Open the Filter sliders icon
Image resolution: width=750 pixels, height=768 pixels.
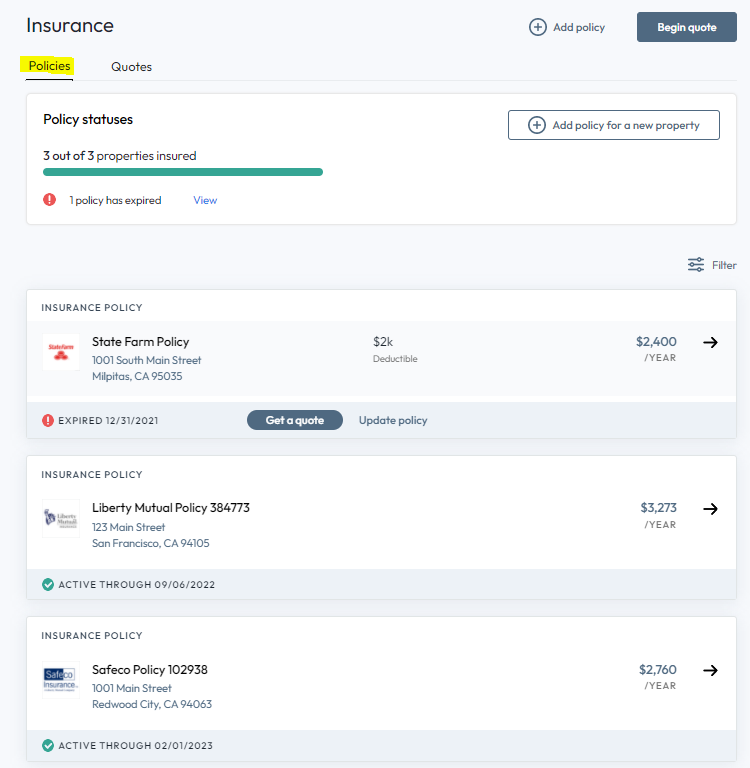pos(696,264)
